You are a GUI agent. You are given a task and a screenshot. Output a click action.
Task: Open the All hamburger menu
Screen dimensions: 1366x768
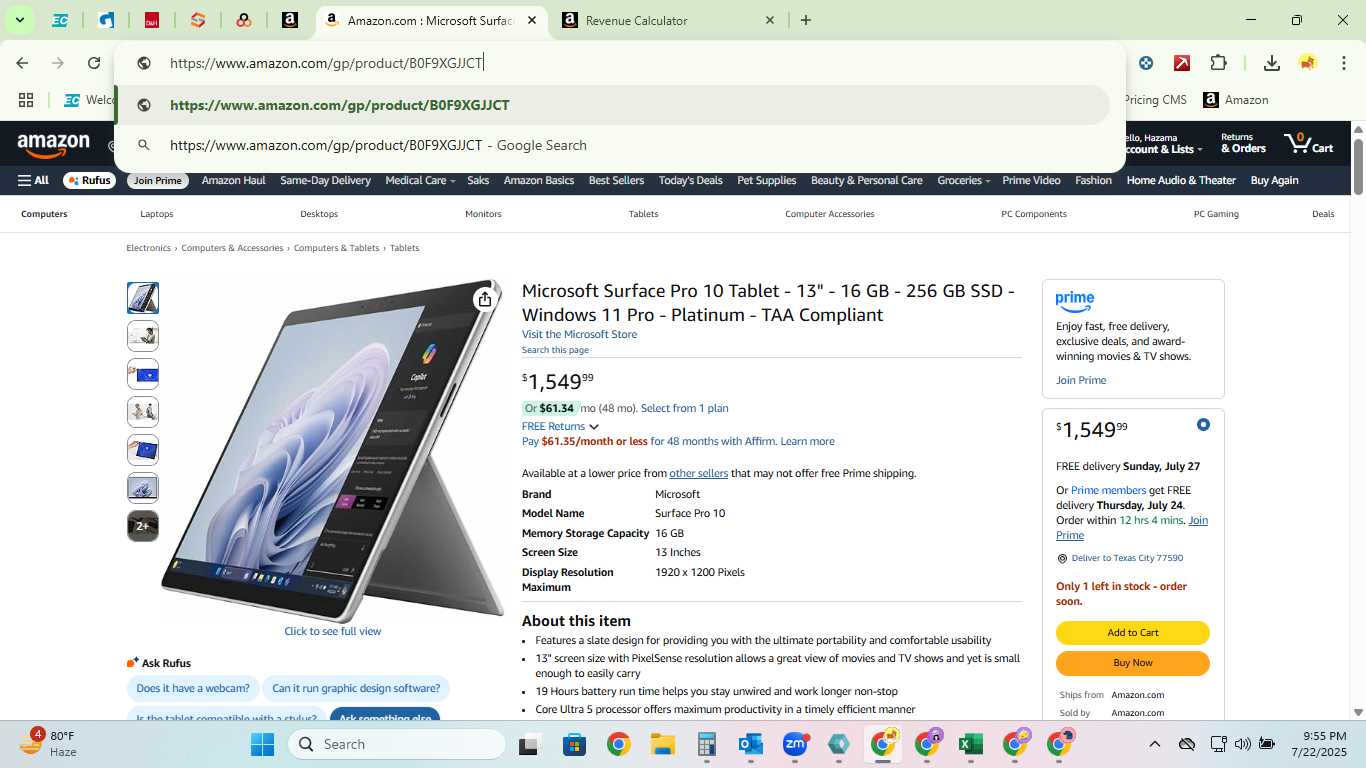click(33, 181)
